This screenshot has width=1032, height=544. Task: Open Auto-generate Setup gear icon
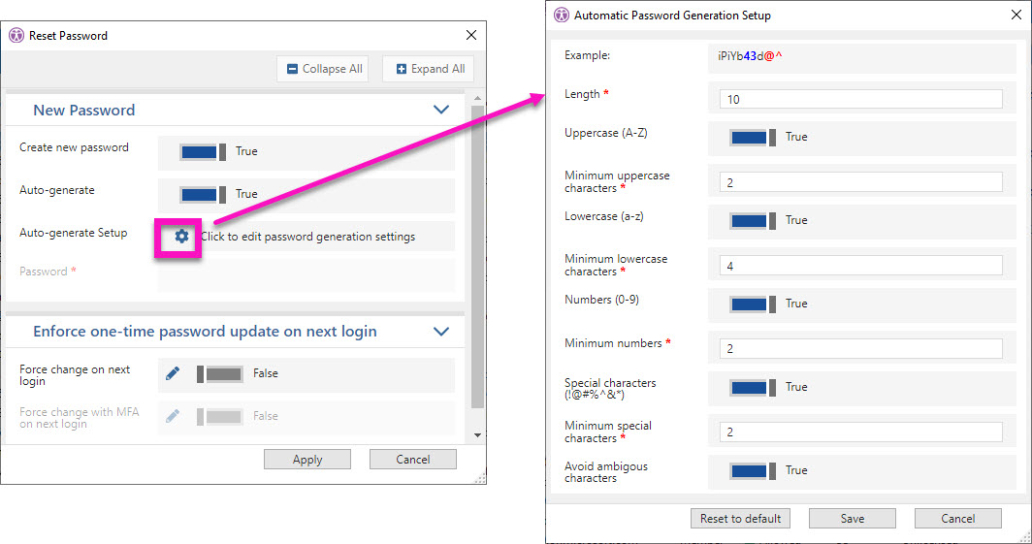pos(181,236)
